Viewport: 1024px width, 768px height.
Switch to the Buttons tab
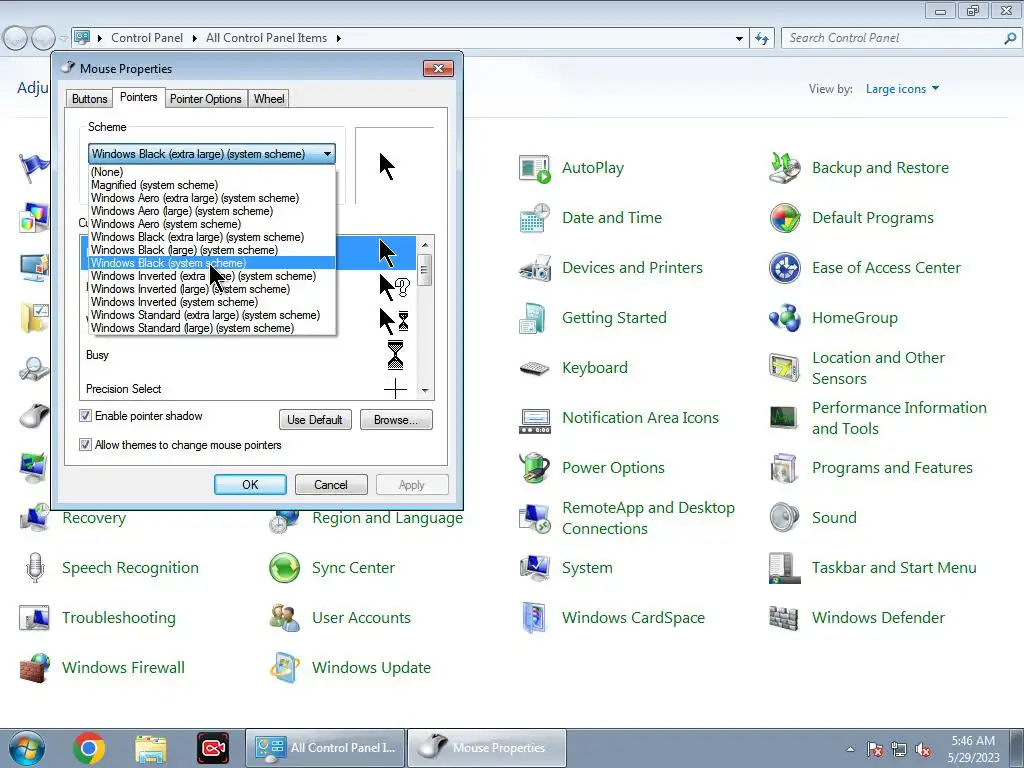(x=89, y=99)
